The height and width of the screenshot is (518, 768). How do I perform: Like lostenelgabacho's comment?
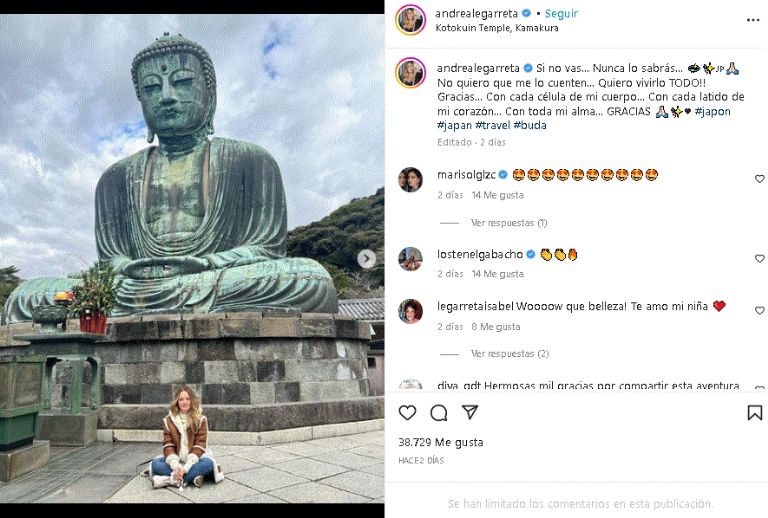coord(759,259)
